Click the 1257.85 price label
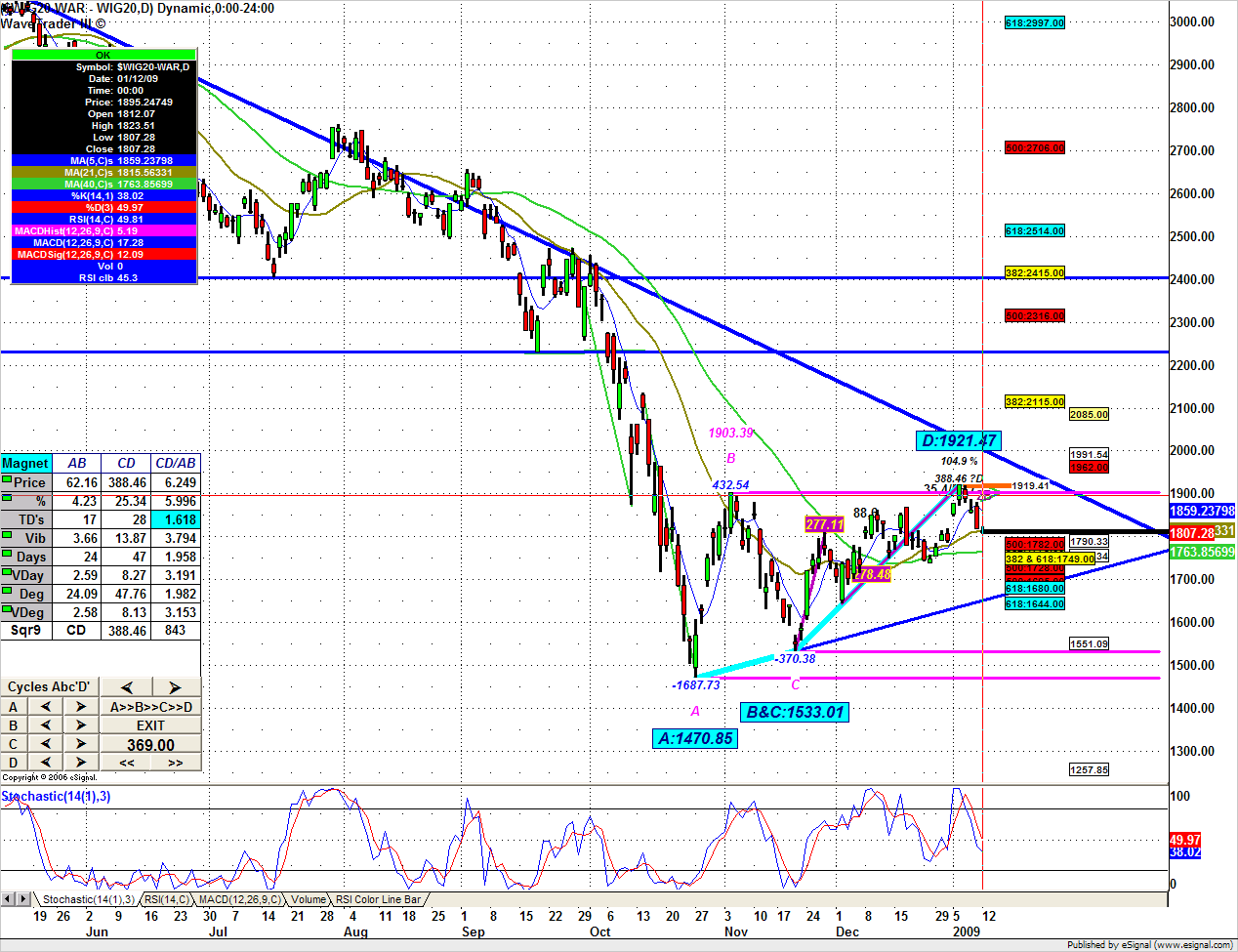The image size is (1238, 952). pos(1089,770)
